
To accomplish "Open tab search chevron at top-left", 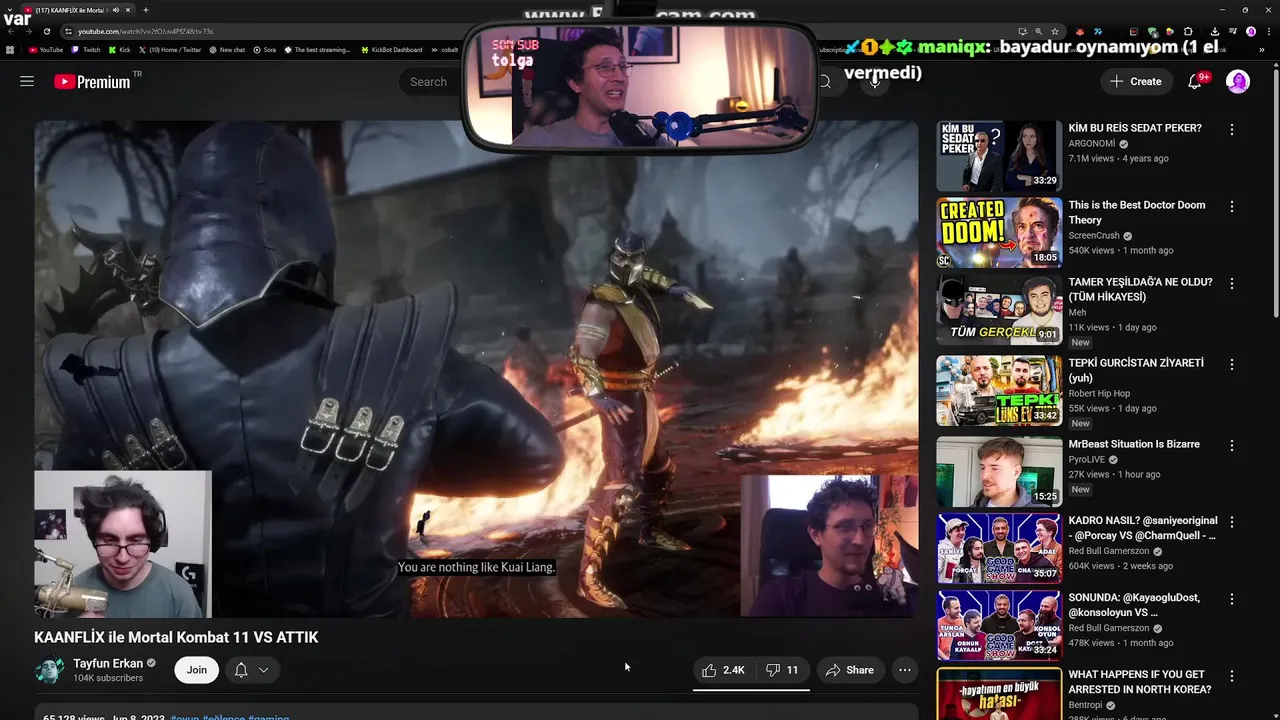I will pyautogui.click(x=9, y=10).
